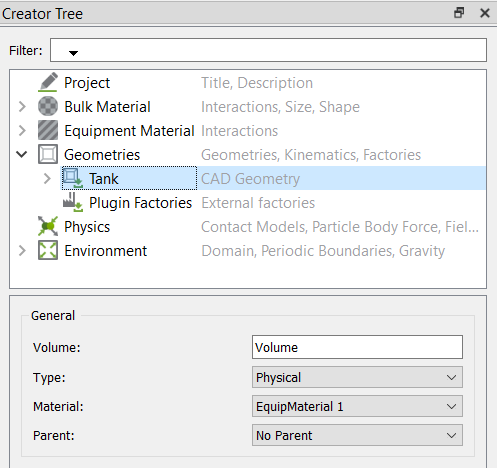Expand the Tank geometry node

pos(47,179)
